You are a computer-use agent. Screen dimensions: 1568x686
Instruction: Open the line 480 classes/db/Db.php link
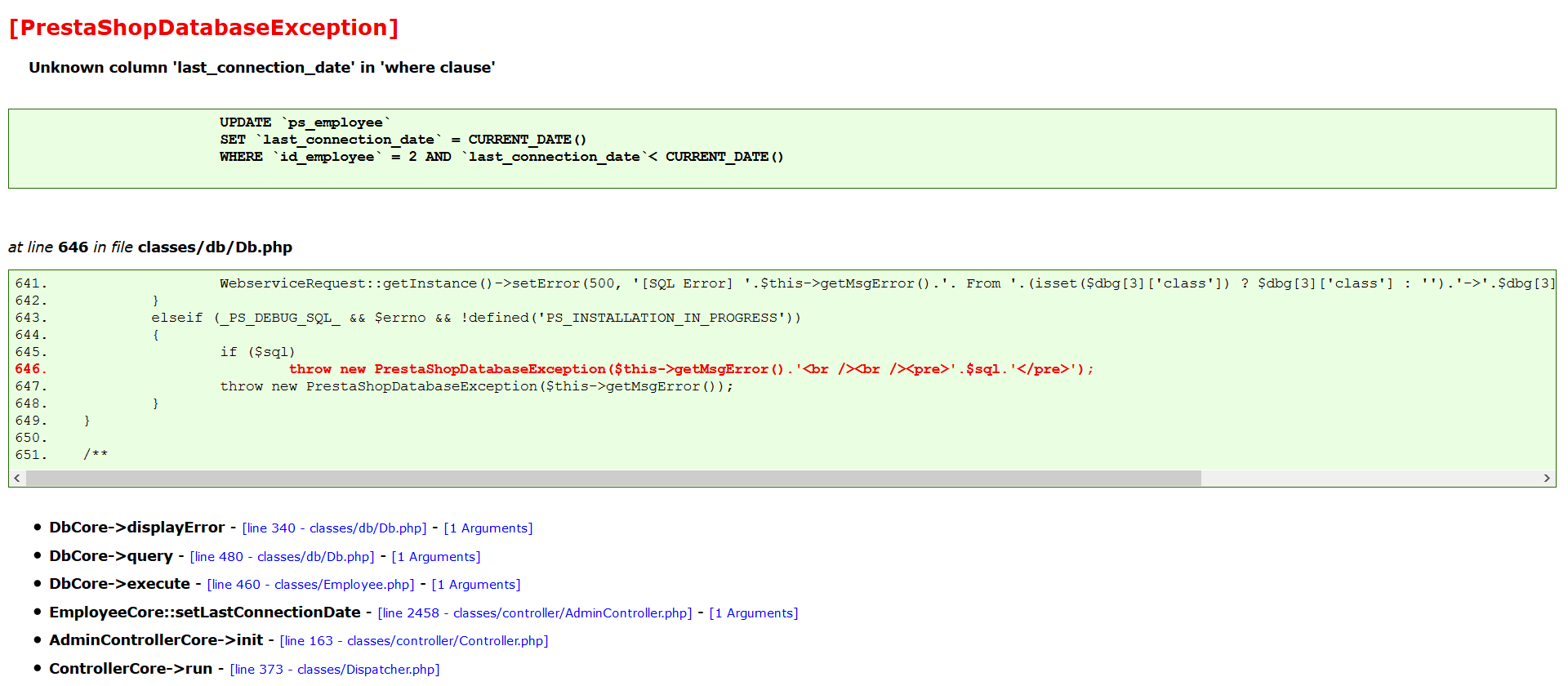click(282, 557)
